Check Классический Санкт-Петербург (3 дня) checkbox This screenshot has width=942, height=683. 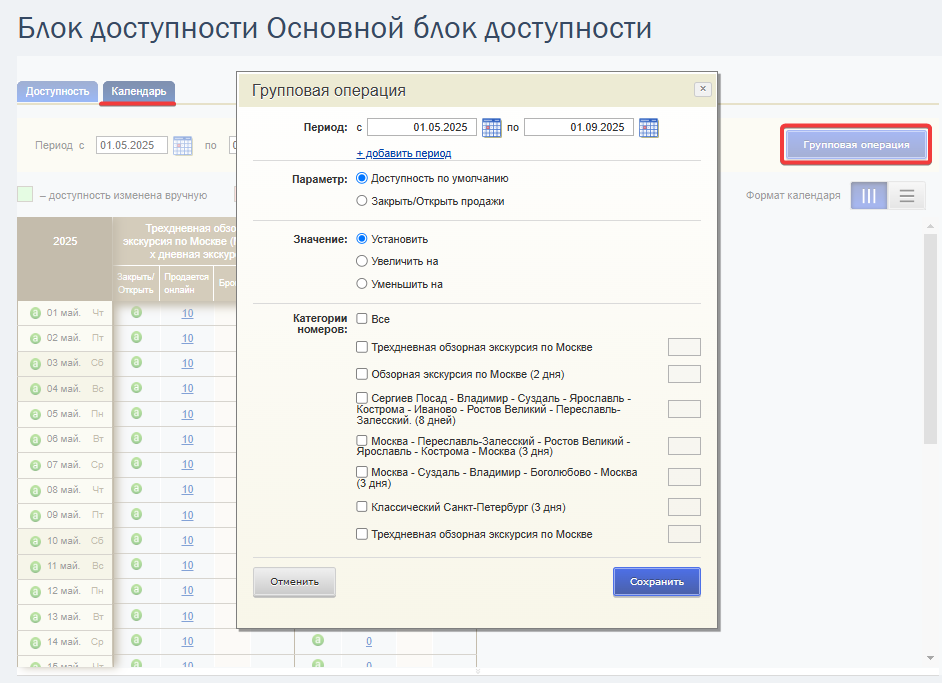click(x=362, y=506)
